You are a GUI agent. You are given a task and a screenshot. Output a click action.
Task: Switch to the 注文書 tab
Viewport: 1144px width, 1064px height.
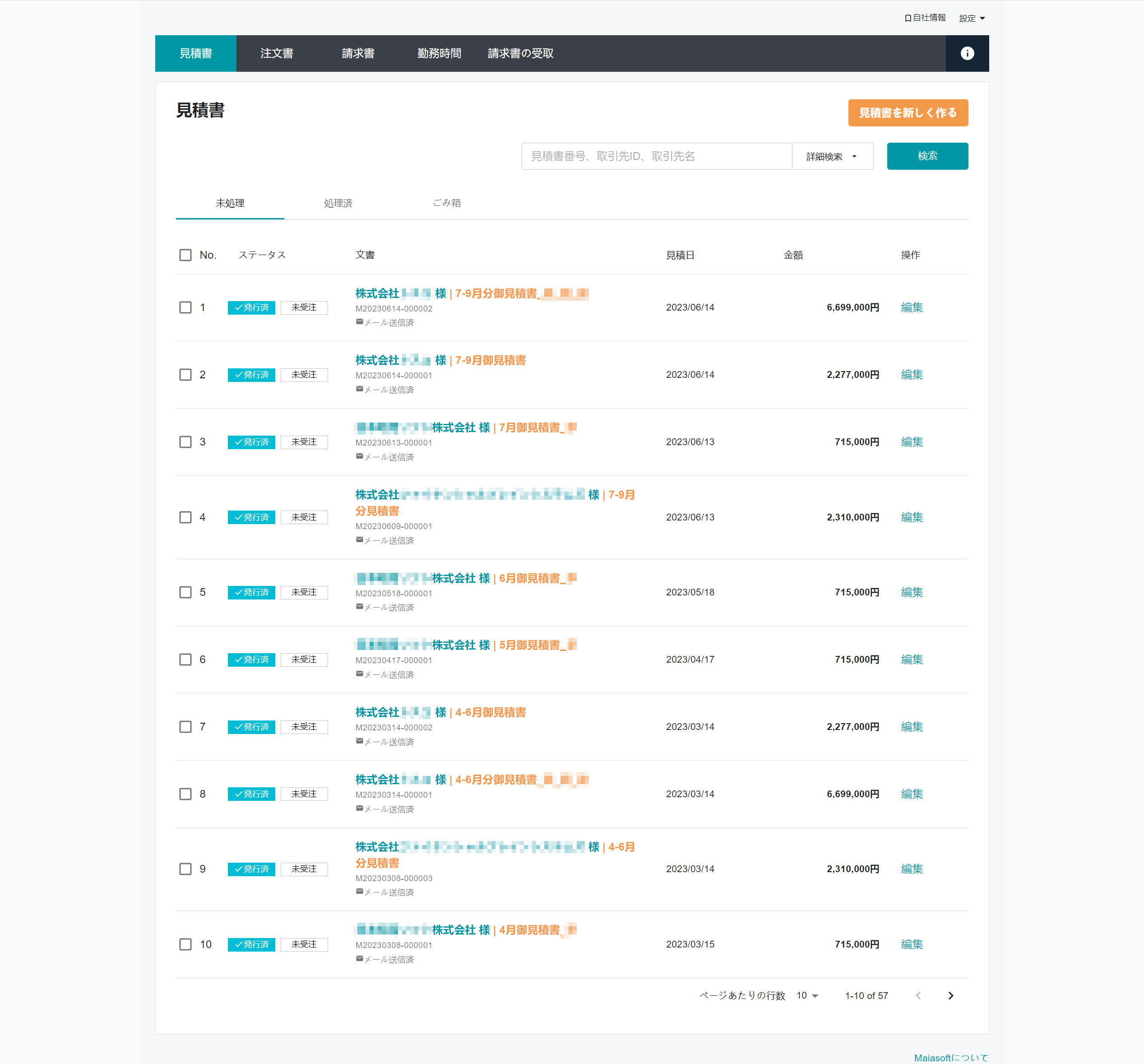277,54
